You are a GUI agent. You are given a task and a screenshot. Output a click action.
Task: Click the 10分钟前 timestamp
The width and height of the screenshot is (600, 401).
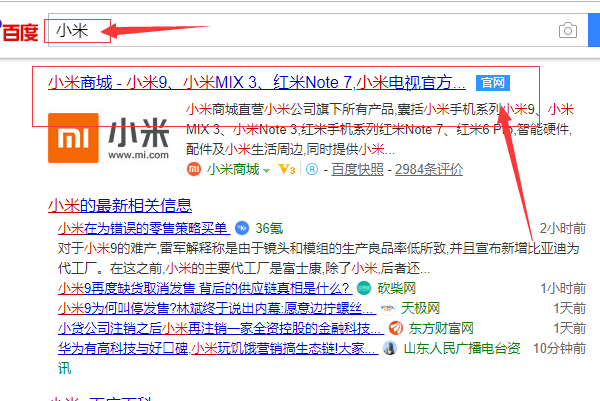[x=559, y=348]
